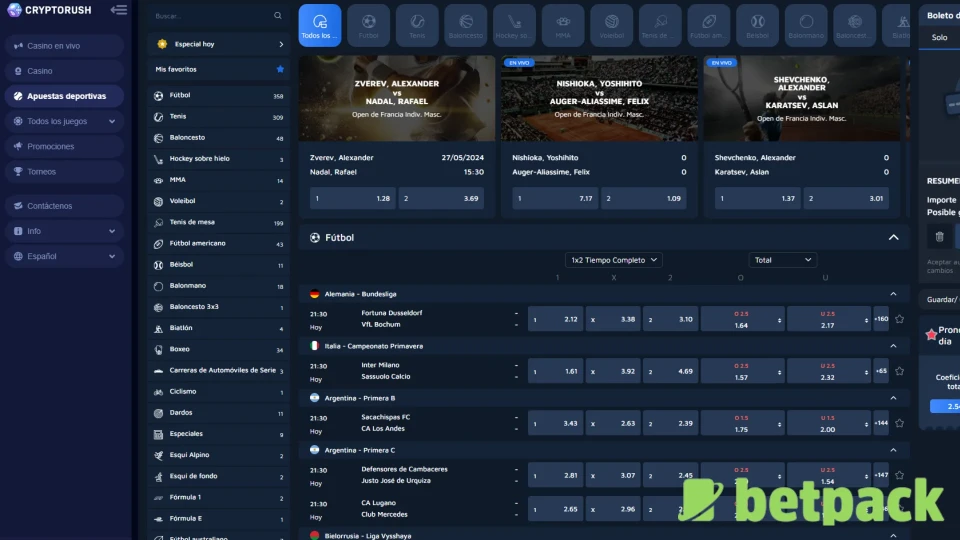Select Under 2.5 at 2.32 Inter match
960x540 pixels.
[828, 371]
